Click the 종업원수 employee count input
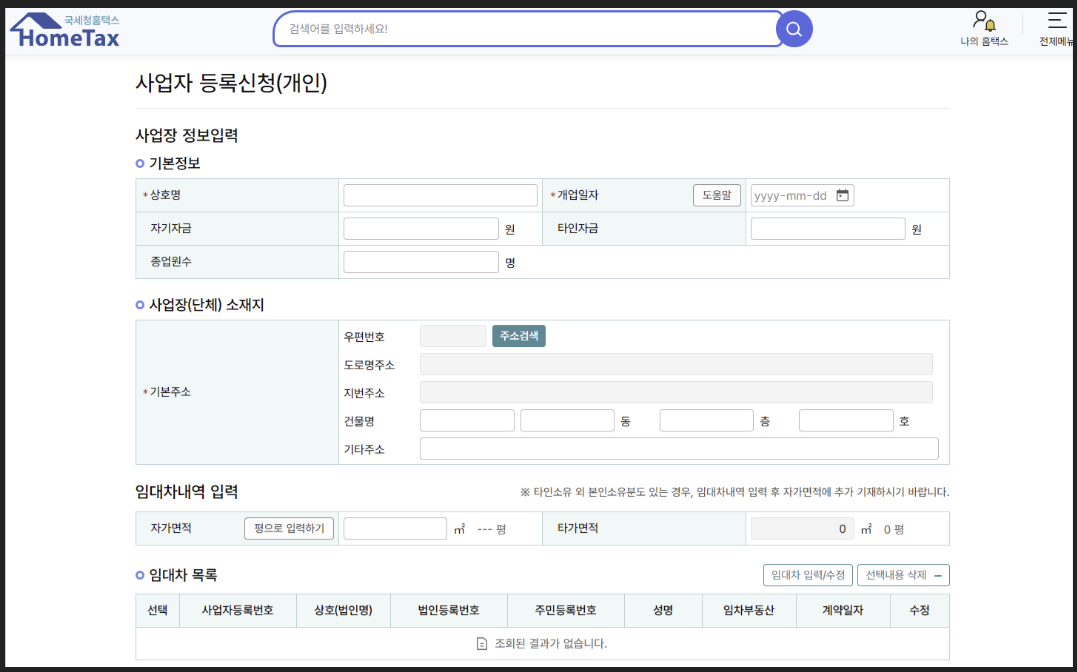 pyautogui.click(x=420, y=261)
